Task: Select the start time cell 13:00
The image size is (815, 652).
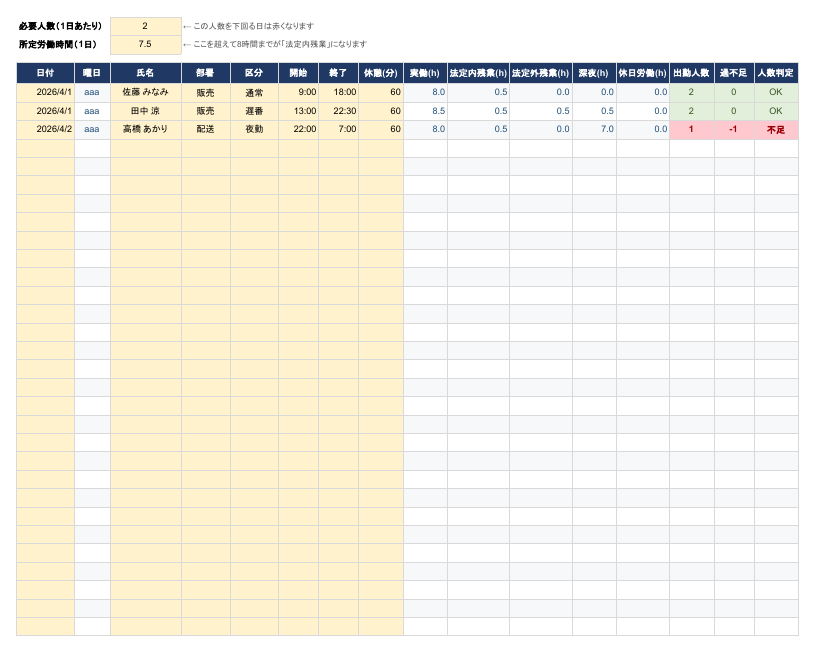Action: pyautogui.click(x=298, y=111)
